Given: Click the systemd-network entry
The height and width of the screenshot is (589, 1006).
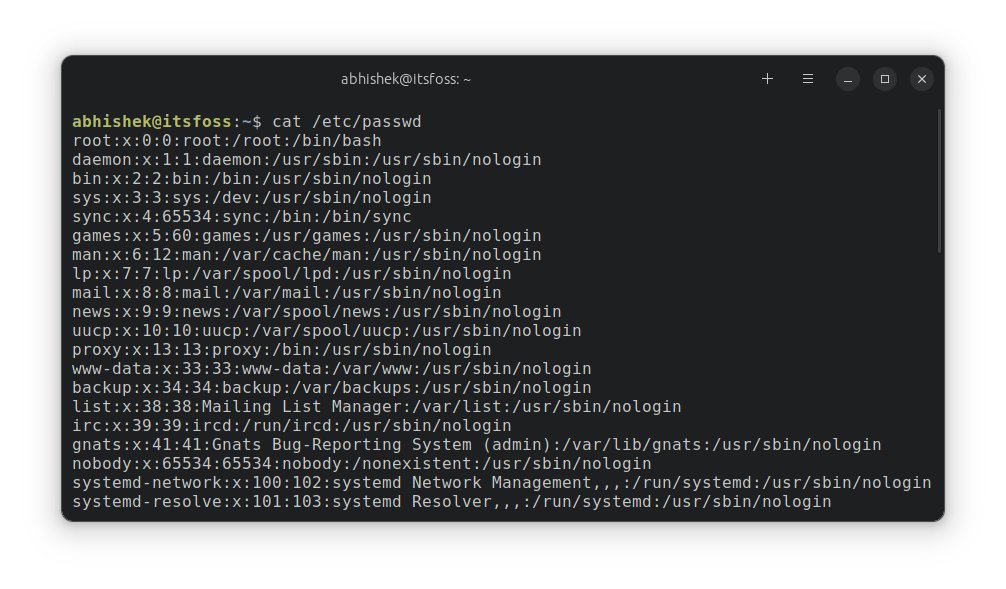Looking at the screenshot, I should pyautogui.click(x=500, y=482).
